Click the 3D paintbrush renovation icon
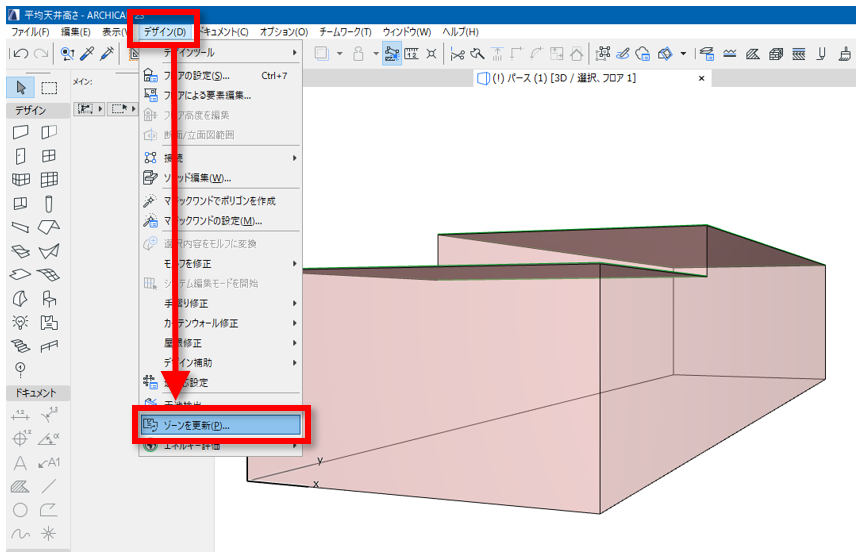The width and height of the screenshot is (866, 559). point(844,54)
